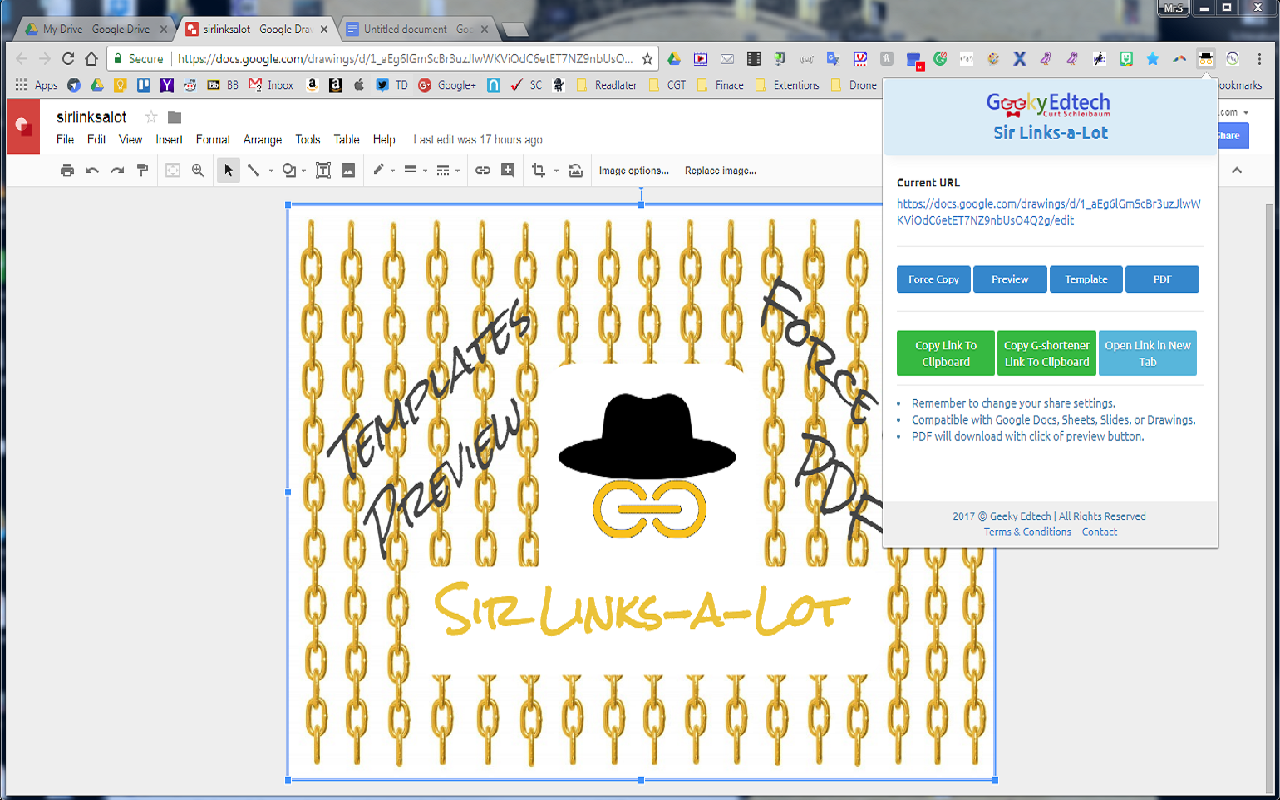Viewport: 1280px width, 800px height.
Task: Redo the last action
Action: 117,170
